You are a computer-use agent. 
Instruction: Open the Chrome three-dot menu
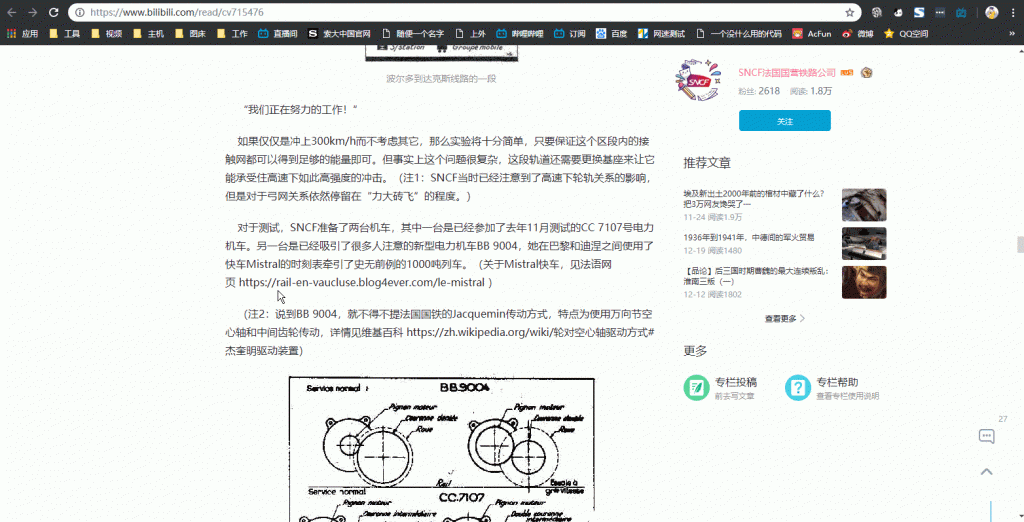1013,12
